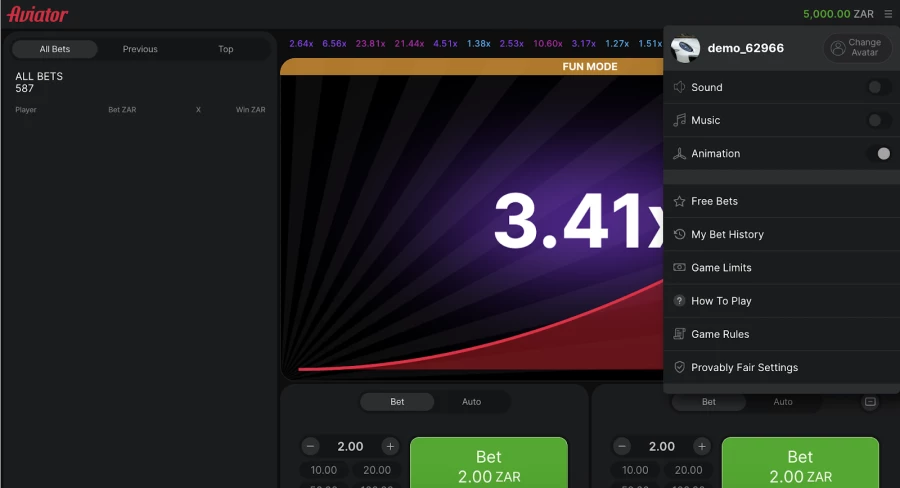The width and height of the screenshot is (900, 488).
Task: Increase left bet amount with plus icon
Action: [390, 447]
